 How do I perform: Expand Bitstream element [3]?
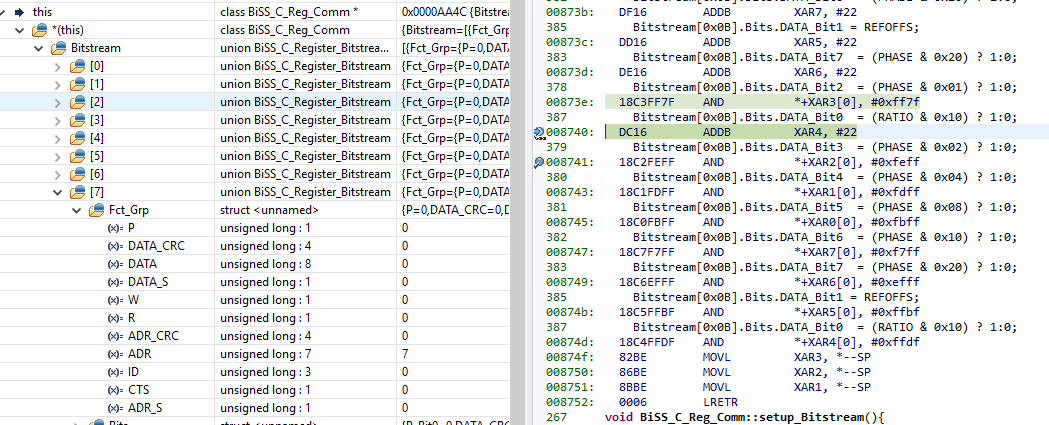[x=58, y=120]
